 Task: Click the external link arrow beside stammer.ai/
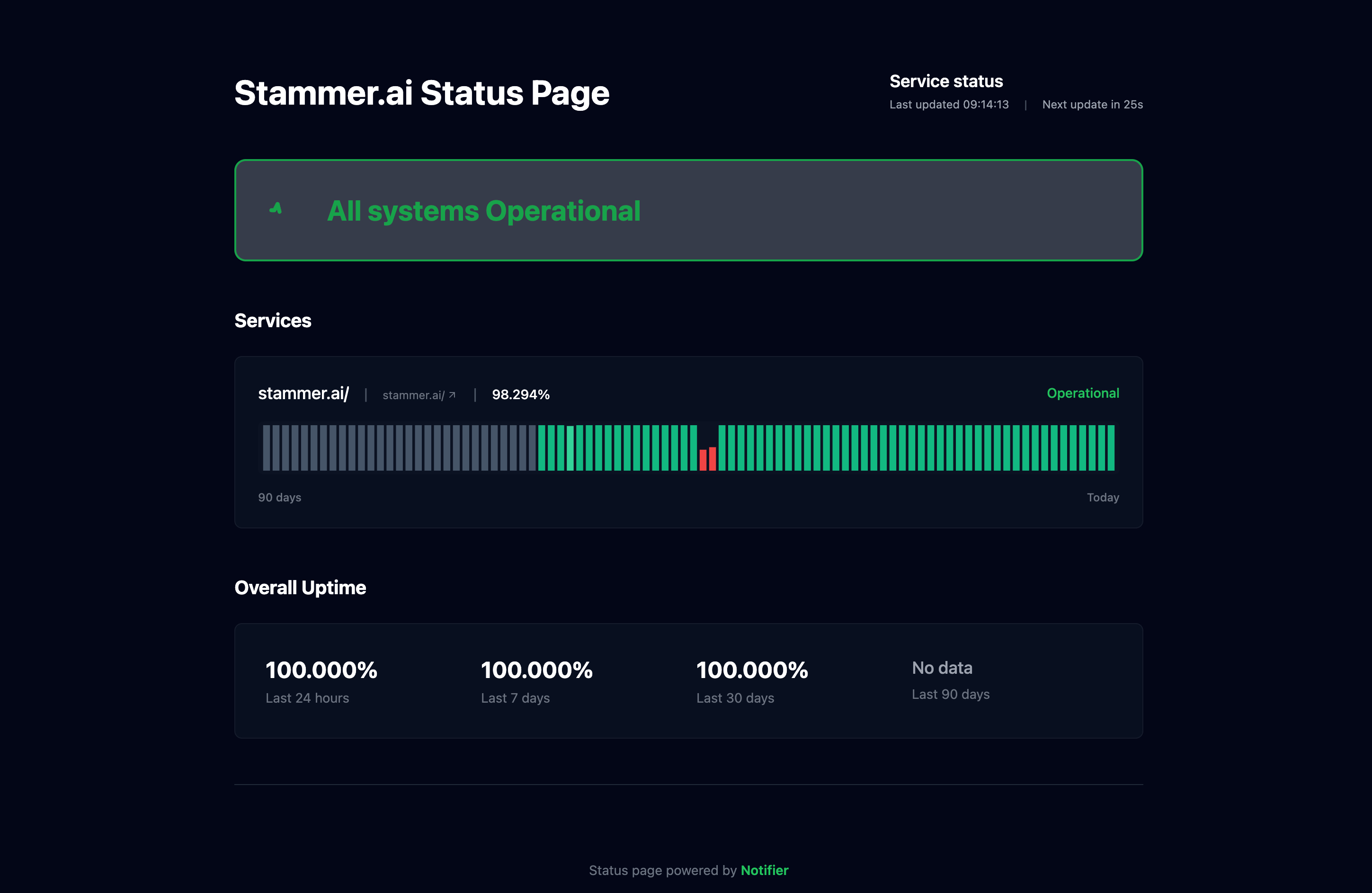coord(453,395)
